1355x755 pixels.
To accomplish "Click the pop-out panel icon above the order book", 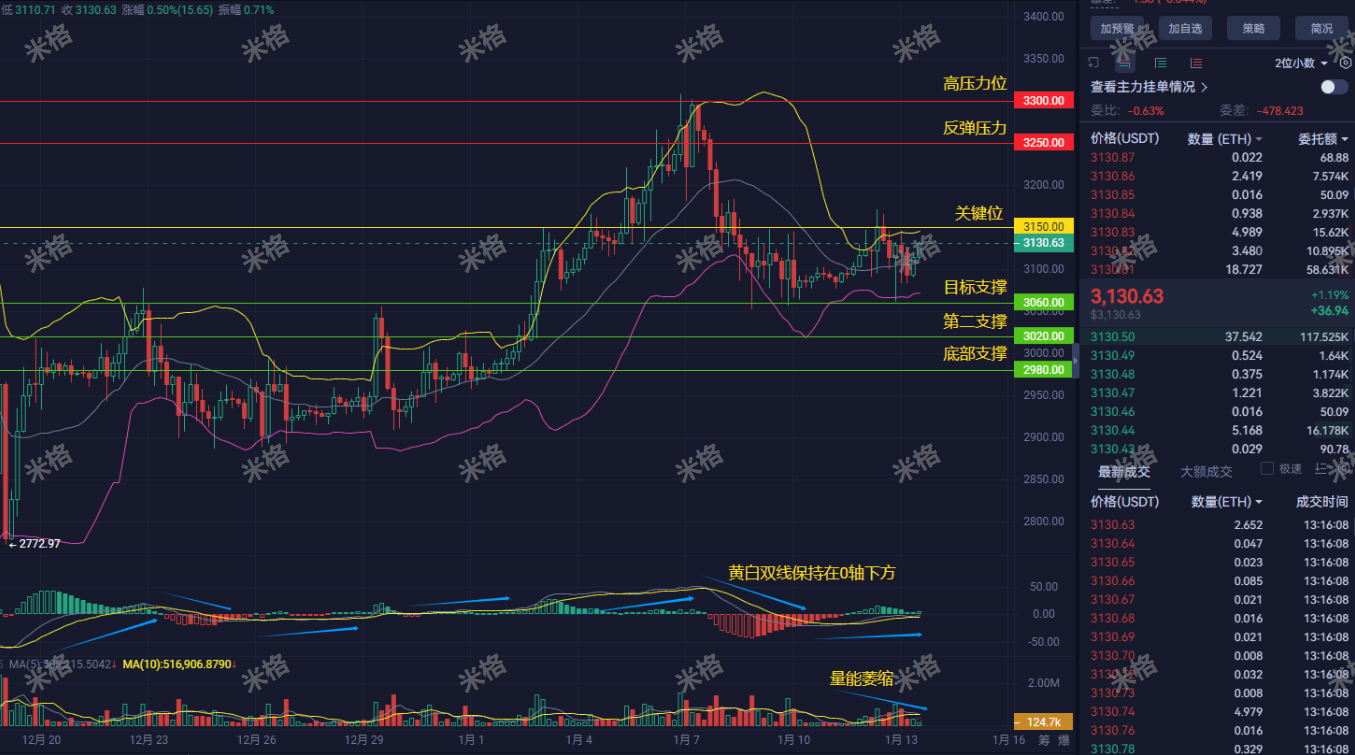I will [1093, 63].
